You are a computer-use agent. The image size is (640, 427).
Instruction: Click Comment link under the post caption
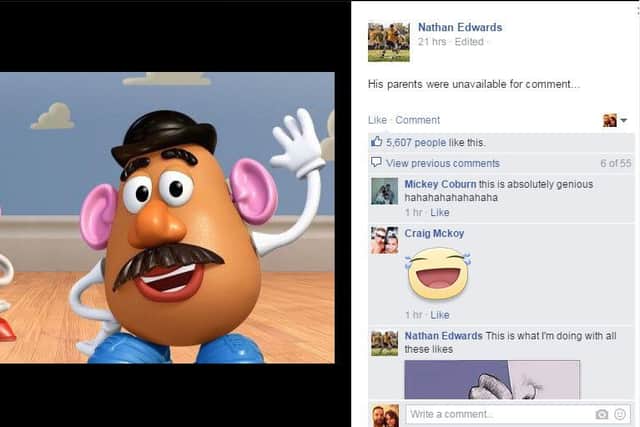(418, 120)
